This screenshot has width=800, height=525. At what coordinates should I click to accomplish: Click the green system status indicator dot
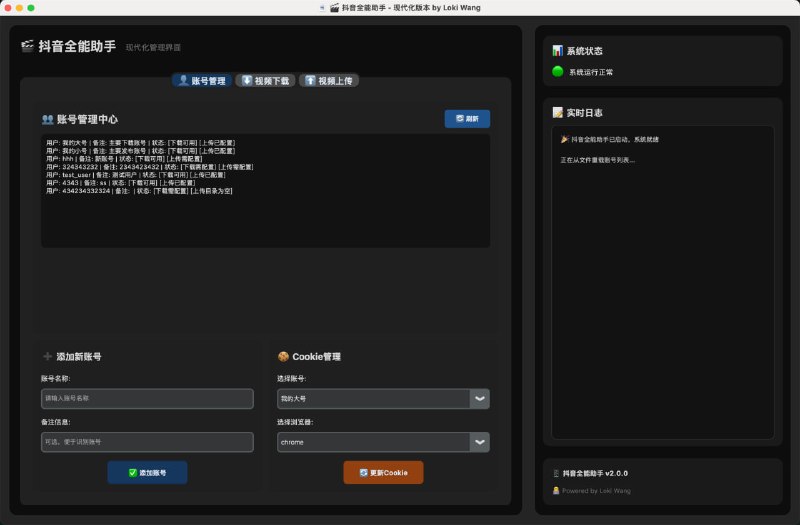click(558, 72)
